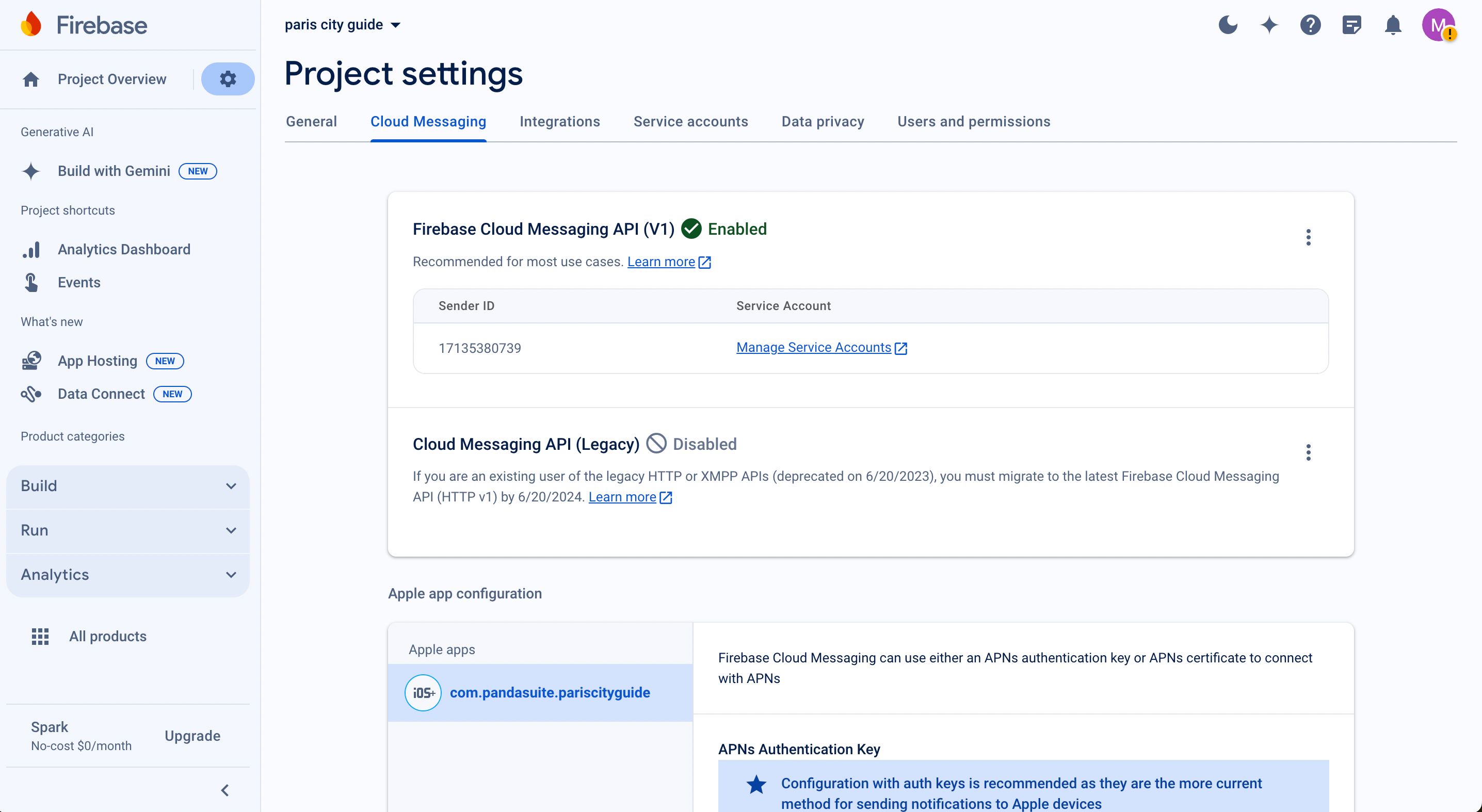Open Data Connect from the sidebar

pos(101,394)
